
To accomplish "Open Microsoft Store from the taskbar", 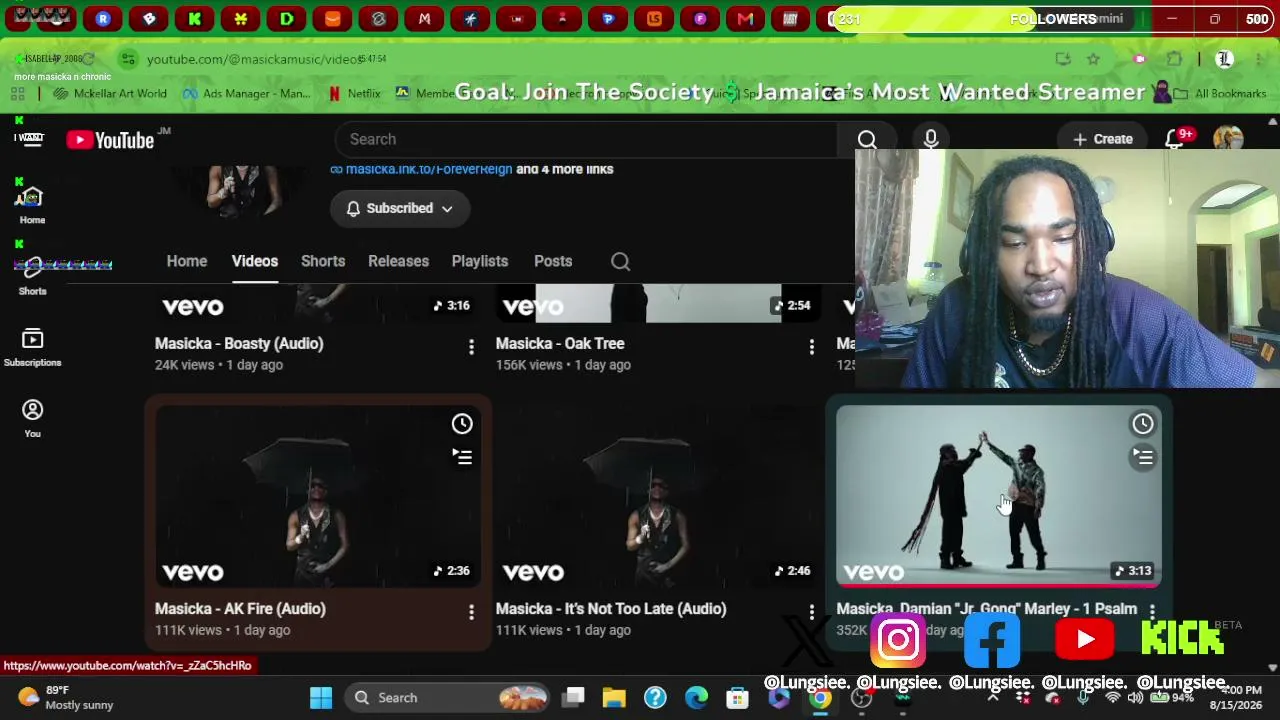I will point(737,698).
